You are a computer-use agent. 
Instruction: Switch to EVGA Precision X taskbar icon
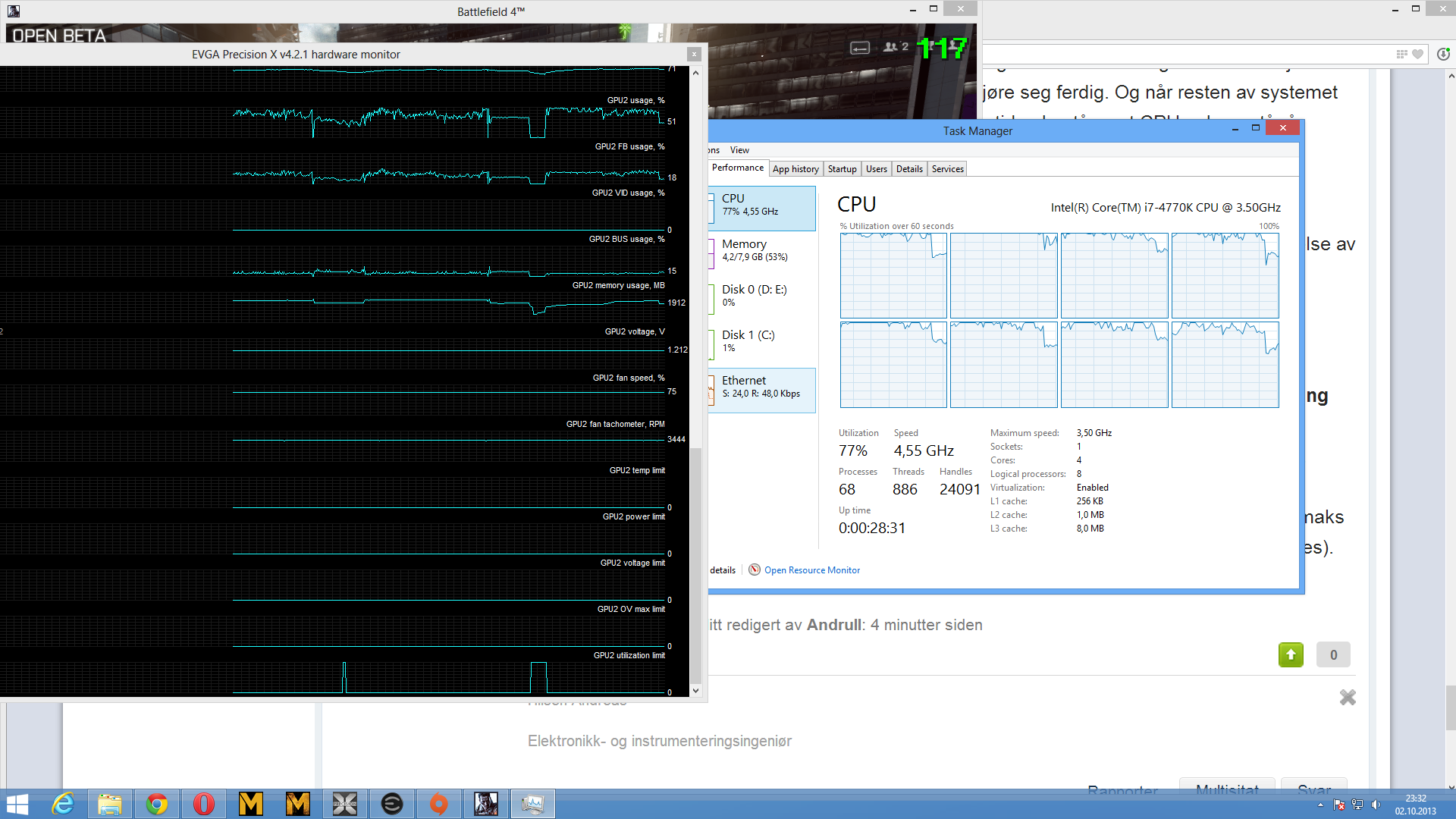coord(345,804)
